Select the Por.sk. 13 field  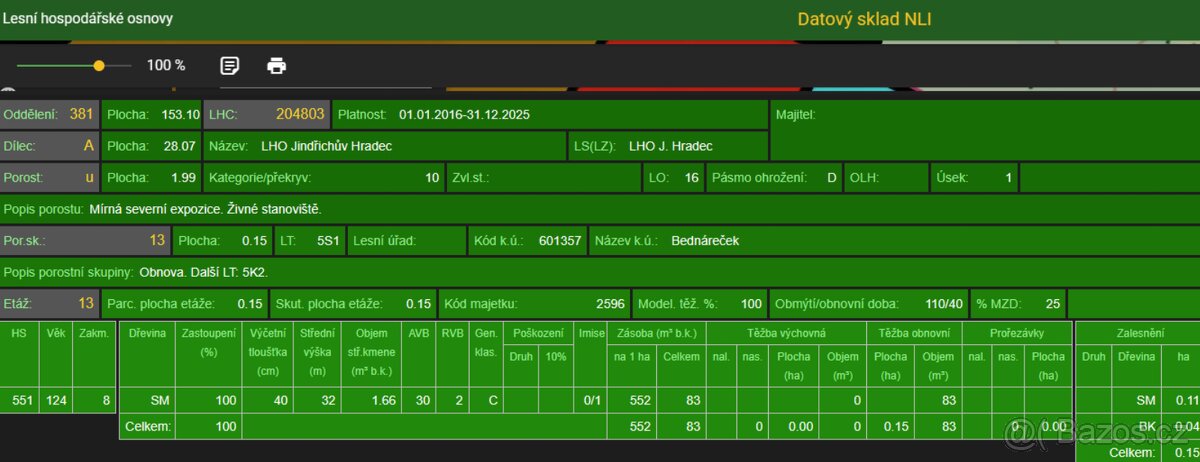click(x=85, y=240)
